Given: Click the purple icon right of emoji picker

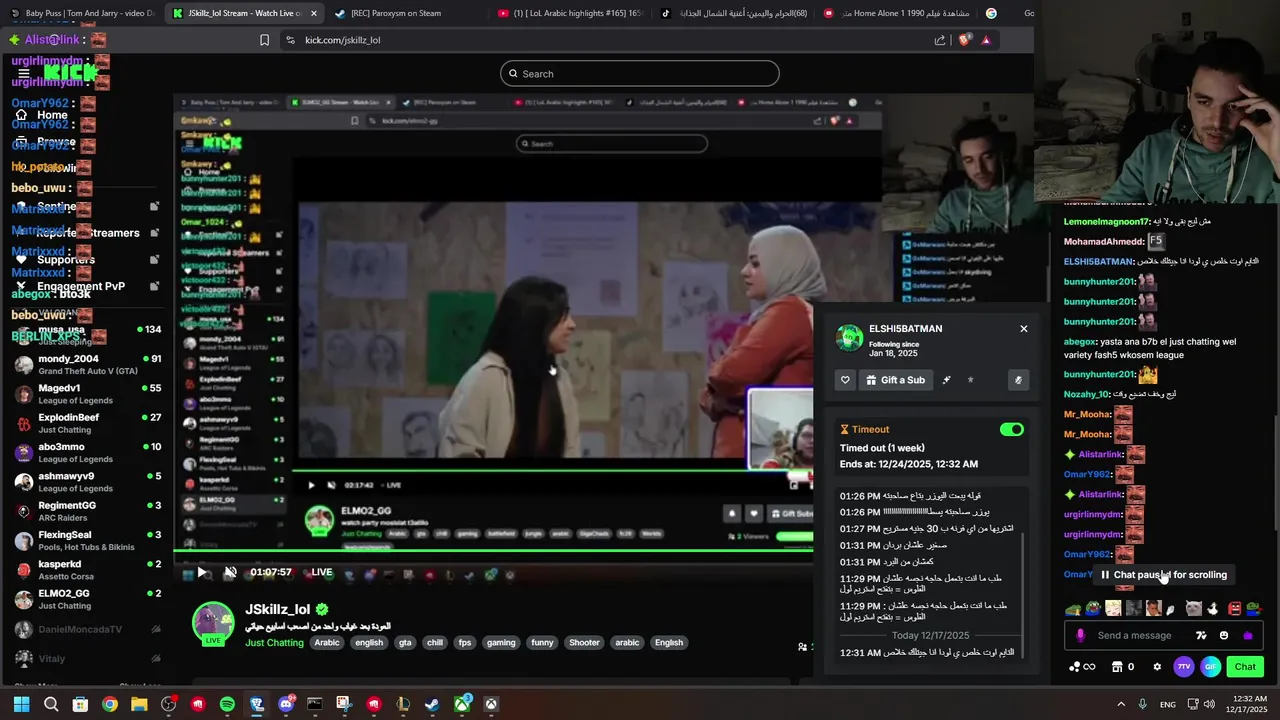Looking at the screenshot, I should (1247, 635).
